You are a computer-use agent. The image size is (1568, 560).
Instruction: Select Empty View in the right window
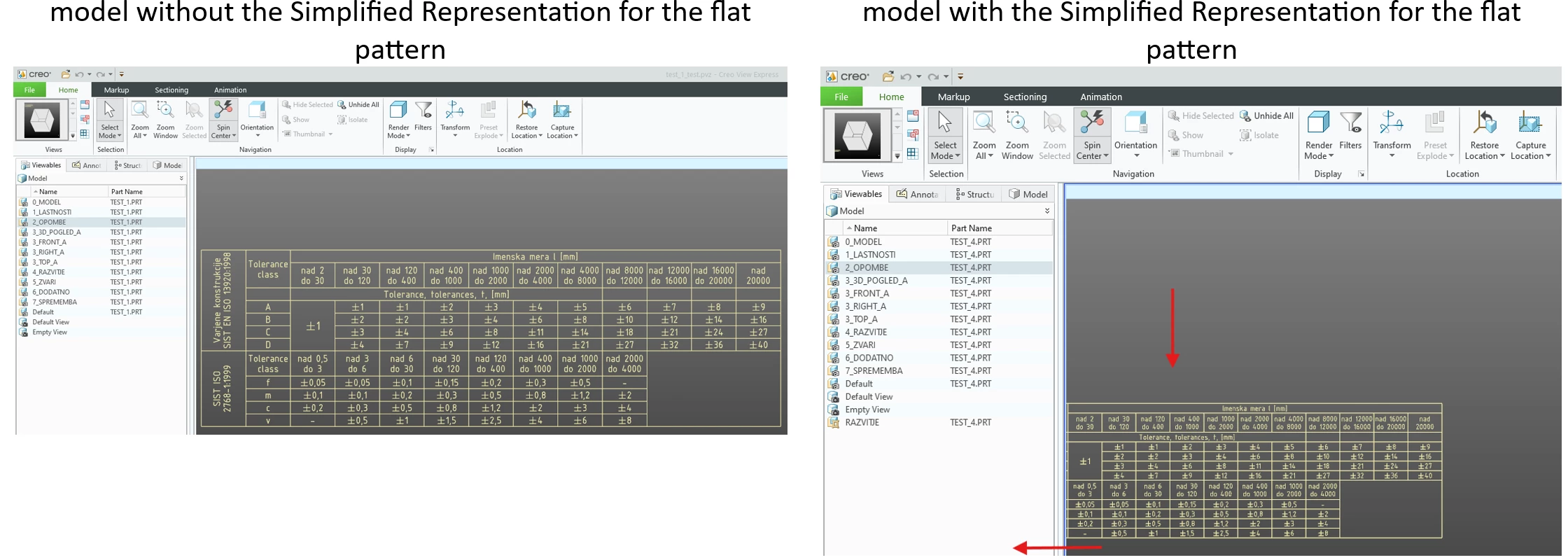(939, 409)
